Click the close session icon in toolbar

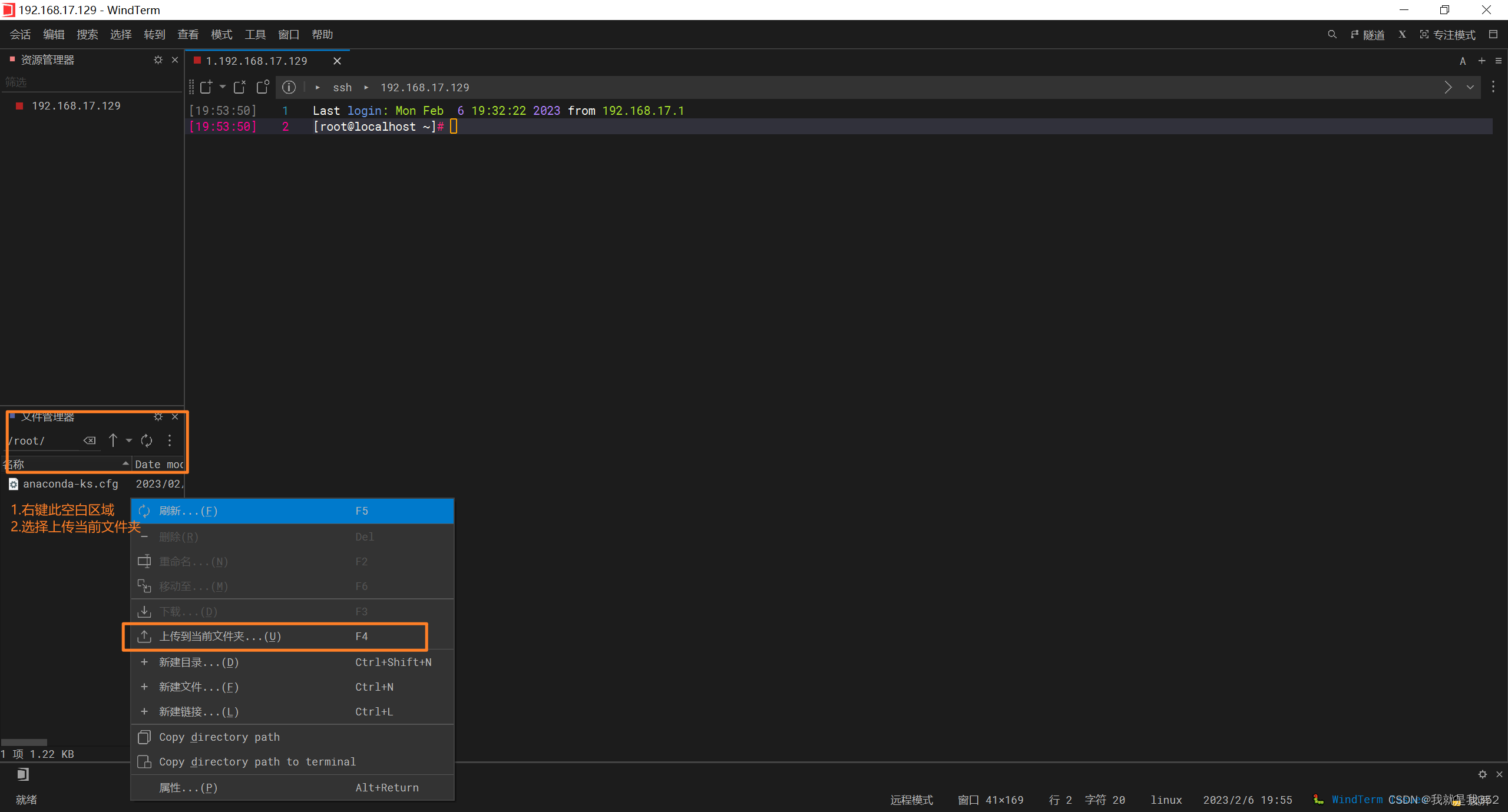coord(239,87)
